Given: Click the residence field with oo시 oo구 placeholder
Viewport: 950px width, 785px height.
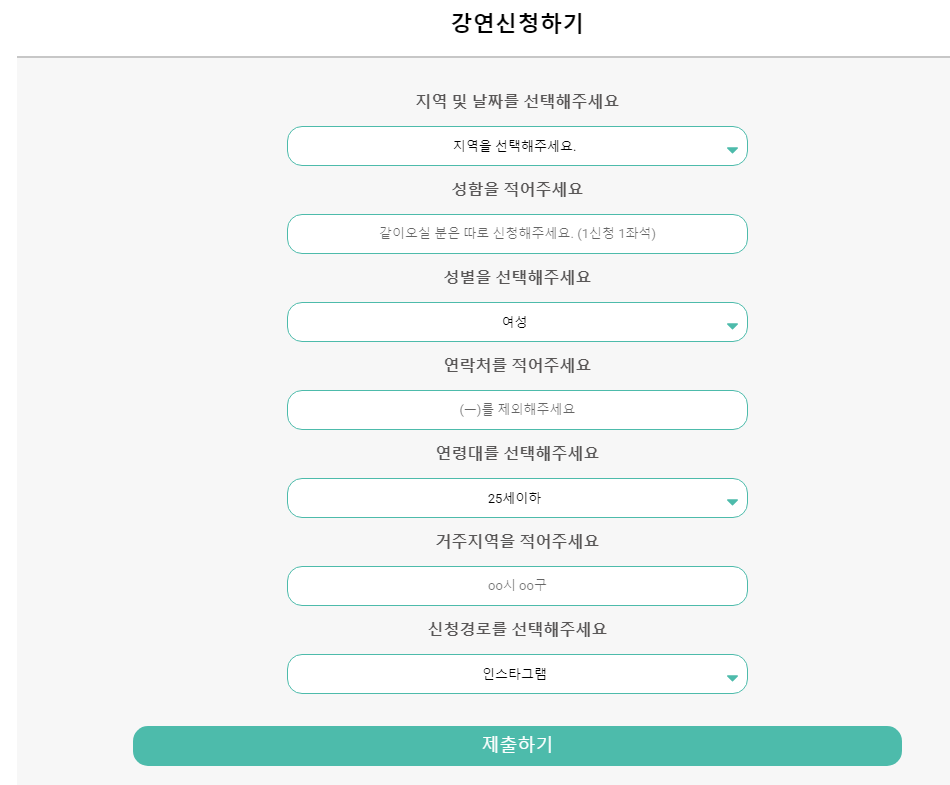Looking at the screenshot, I should [x=517, y=586].
